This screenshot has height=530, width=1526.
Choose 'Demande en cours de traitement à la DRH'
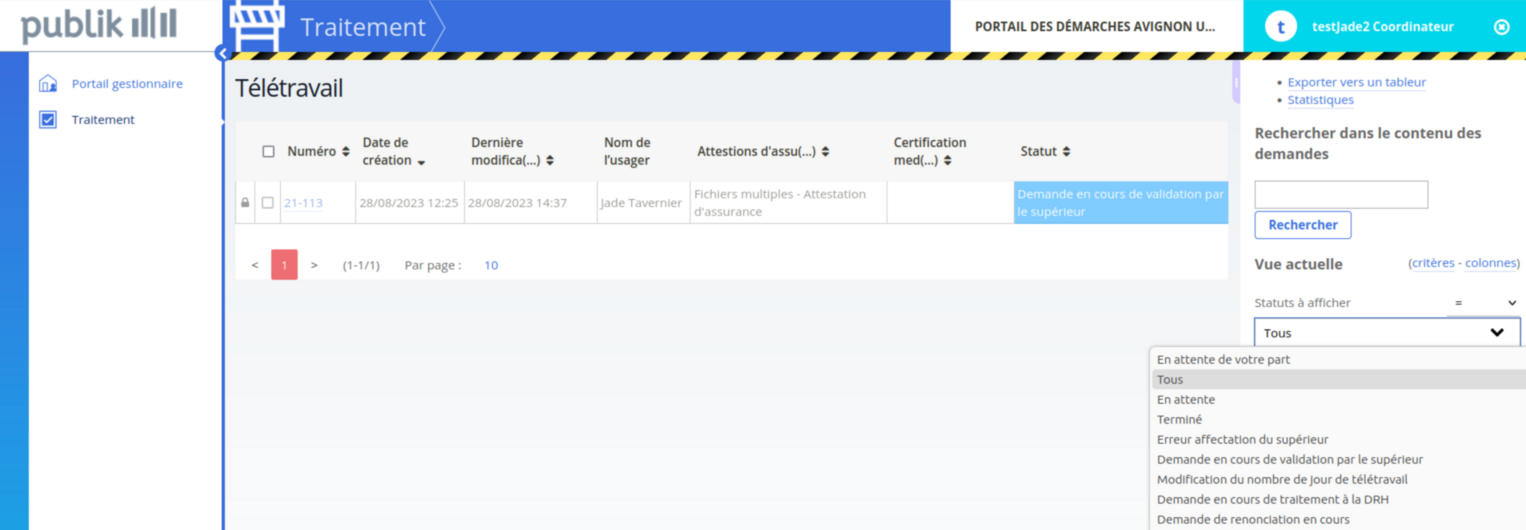[1338, 499]
